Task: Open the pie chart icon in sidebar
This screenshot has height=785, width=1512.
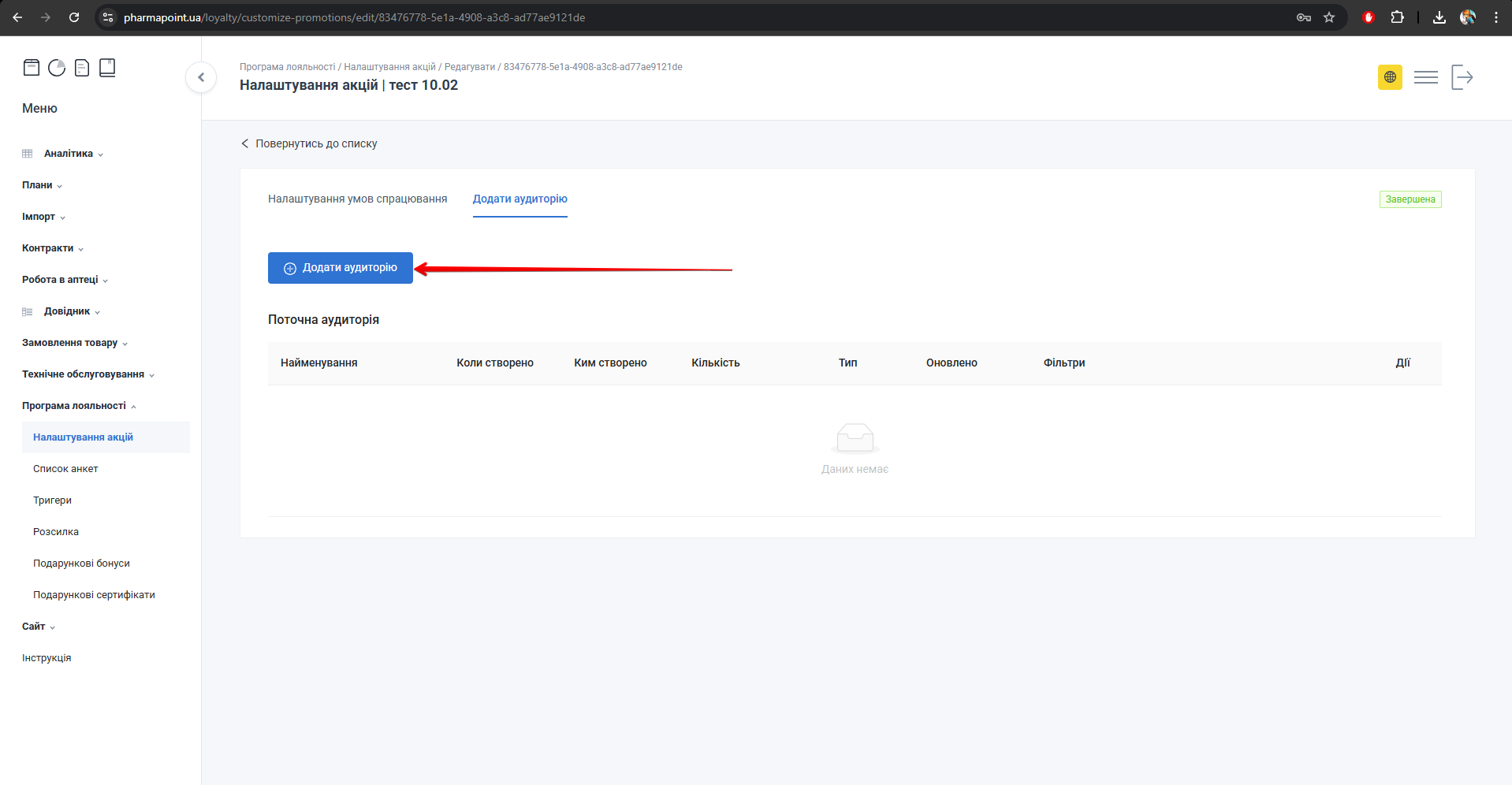Action: (x=57, y=68)
